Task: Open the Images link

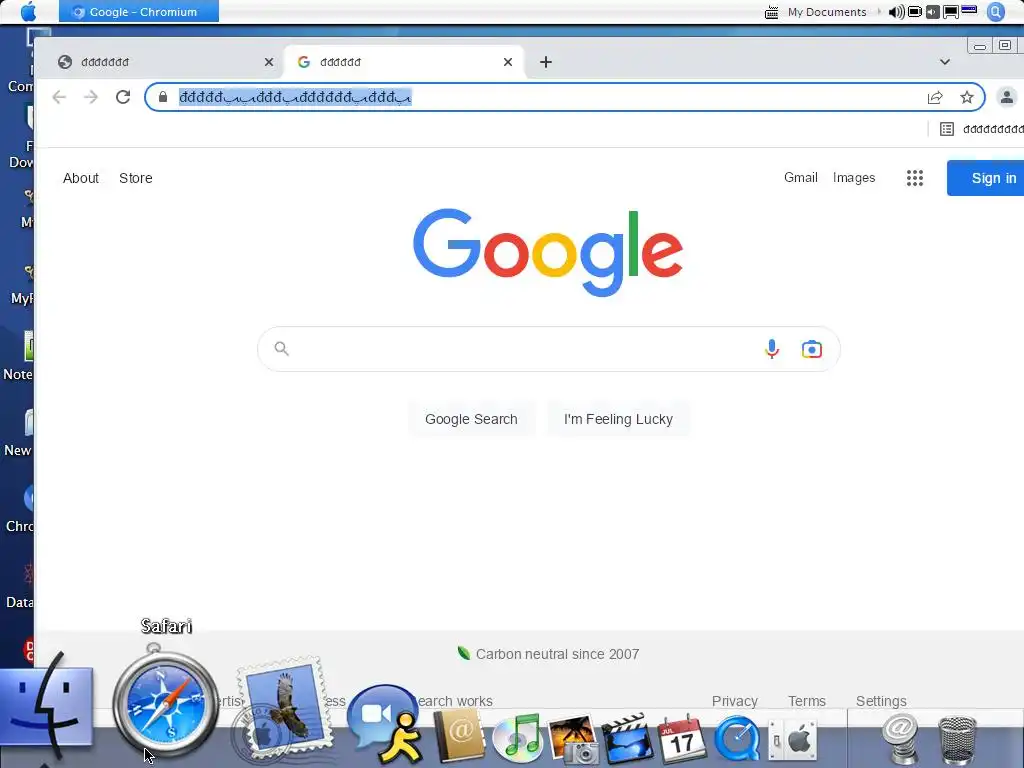Action: pos(854,178)
